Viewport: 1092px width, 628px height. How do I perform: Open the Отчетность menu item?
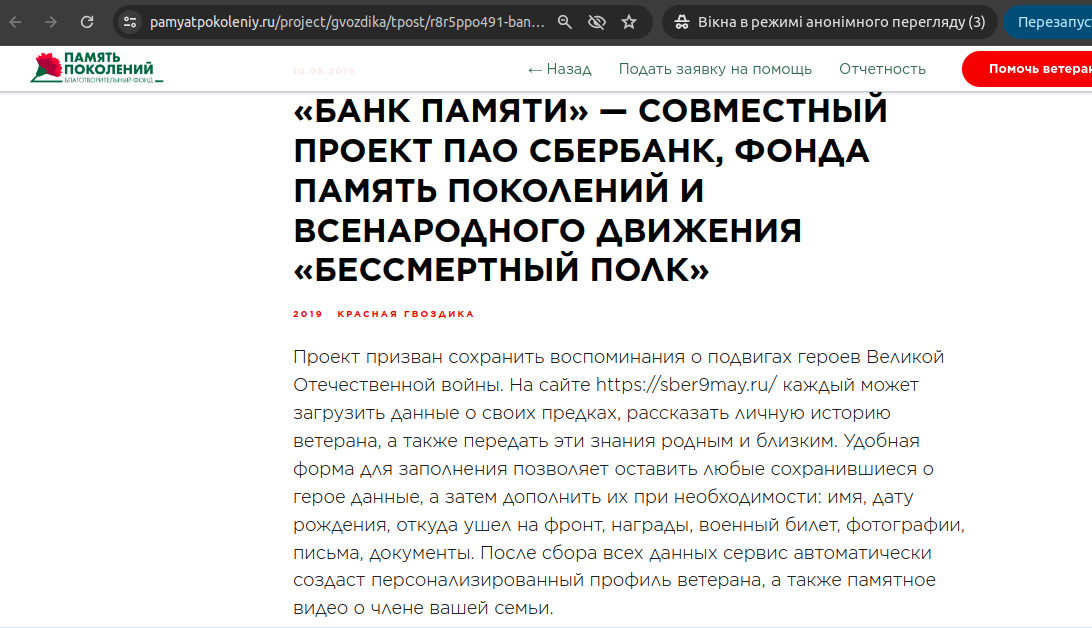(x=882, y=69)
